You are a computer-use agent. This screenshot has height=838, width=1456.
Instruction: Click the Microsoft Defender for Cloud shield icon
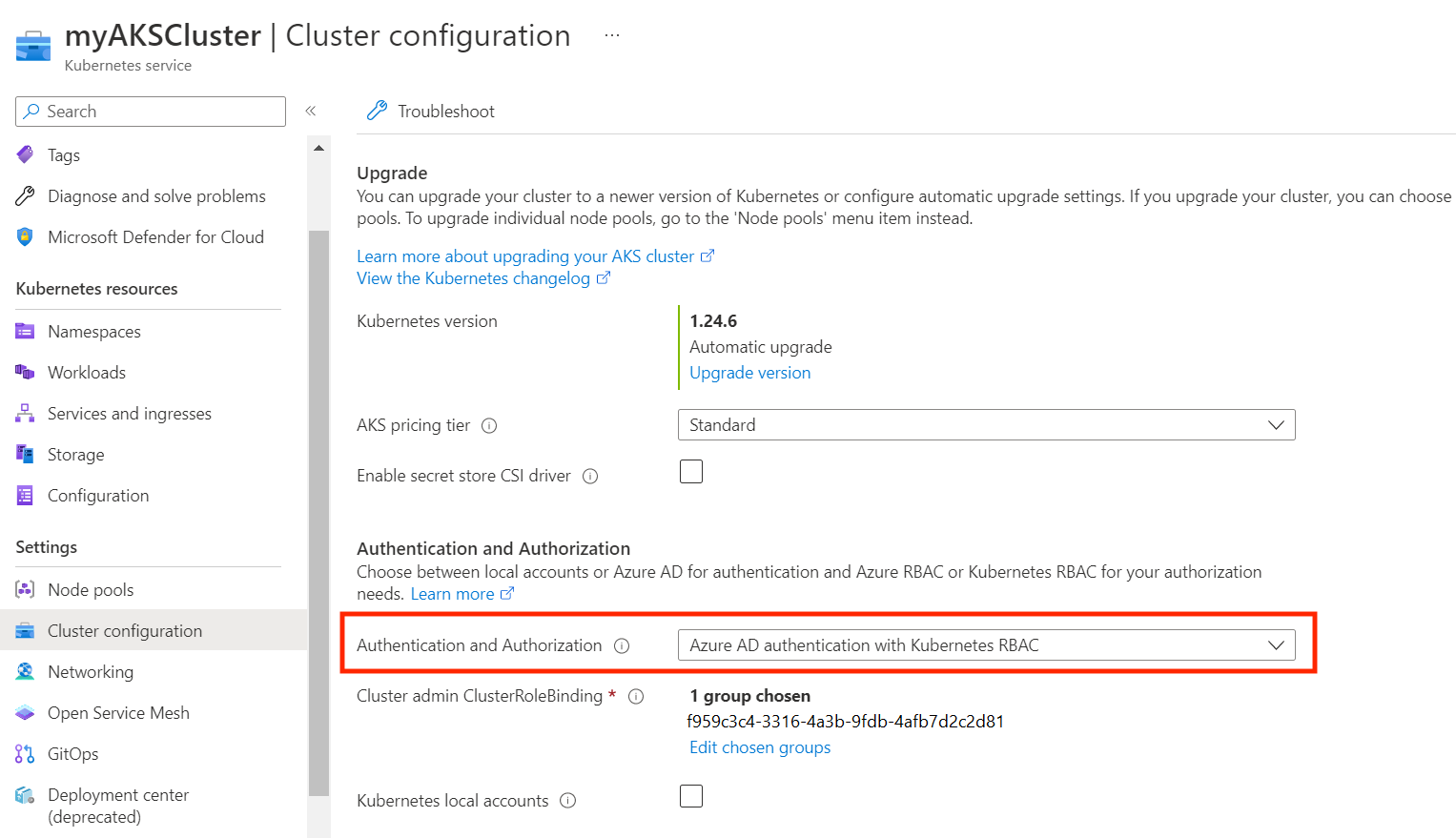tap(25, 237)
